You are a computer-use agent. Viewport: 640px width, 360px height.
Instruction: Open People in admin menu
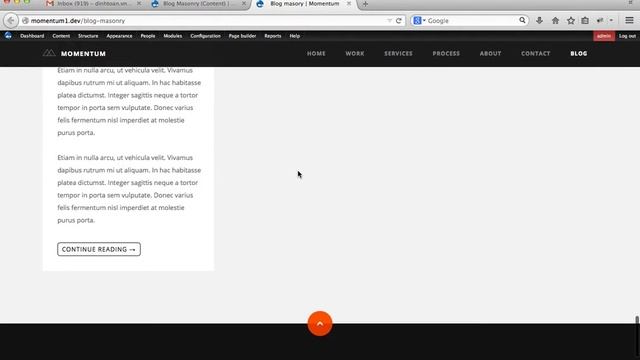pos(148,36)
